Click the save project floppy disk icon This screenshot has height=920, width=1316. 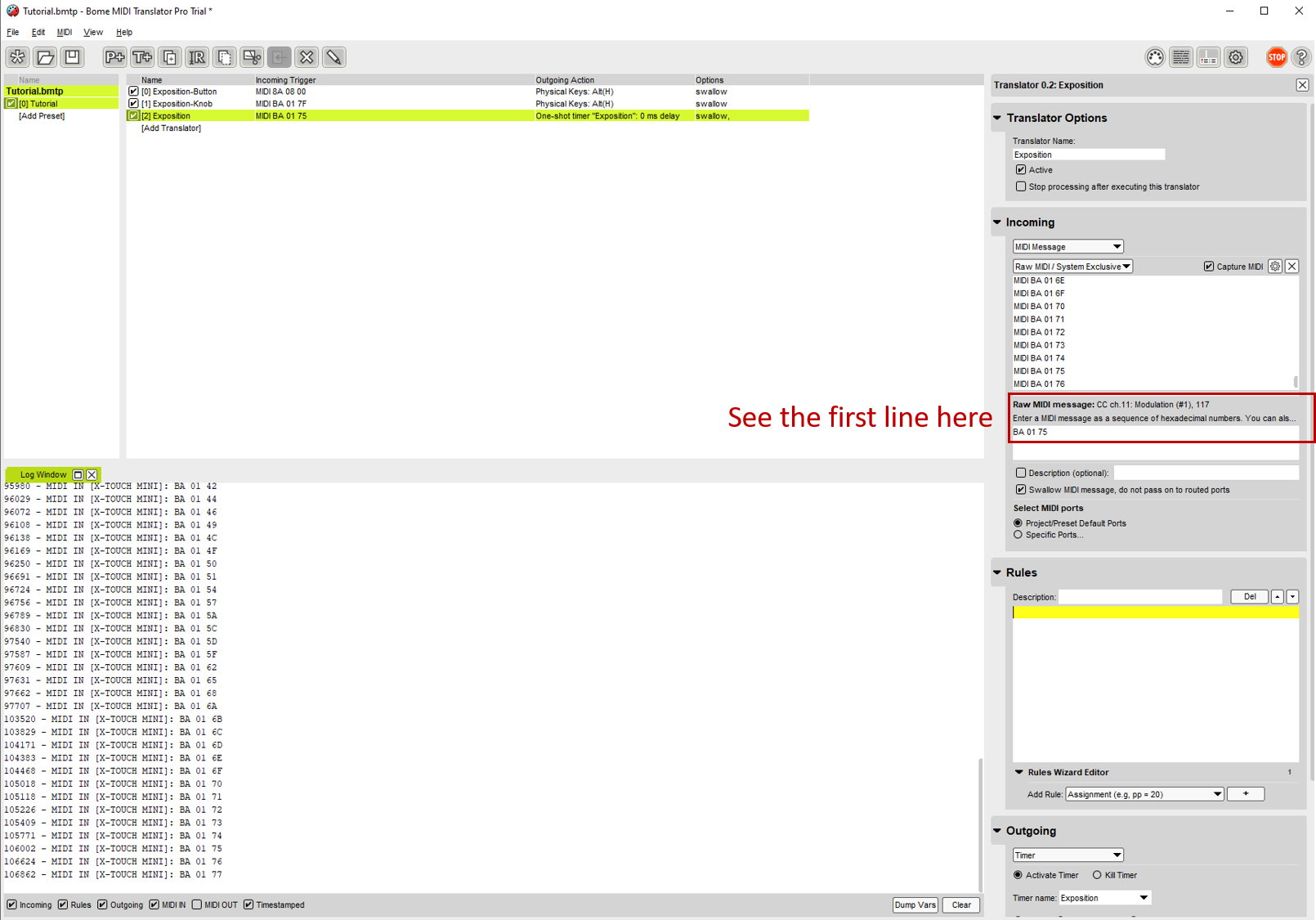point(73,57)
